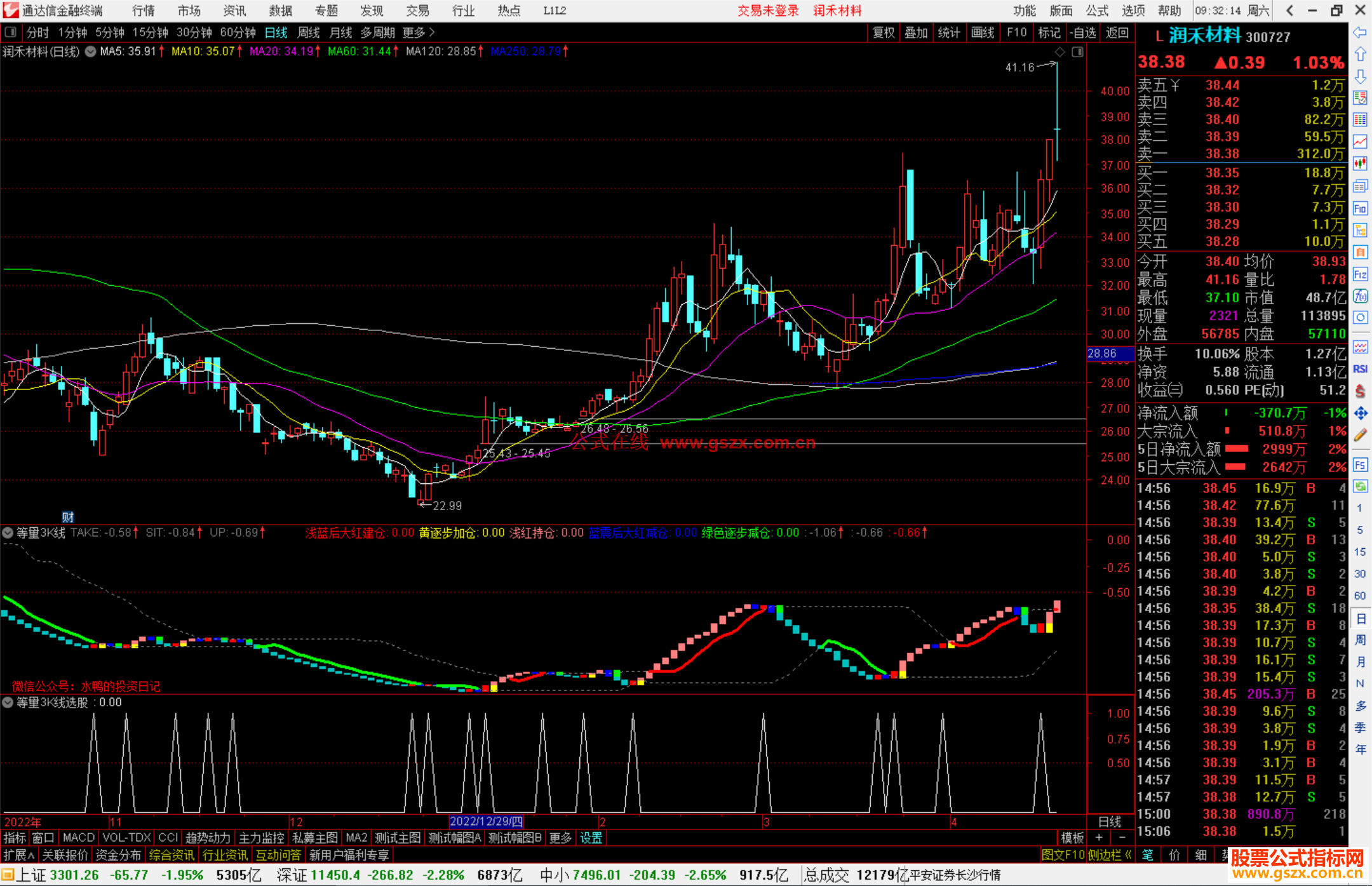1372x886 pixels.
Task: Click the red line-chart trend sidebar icon
Action: click(x=1360, y=142)
